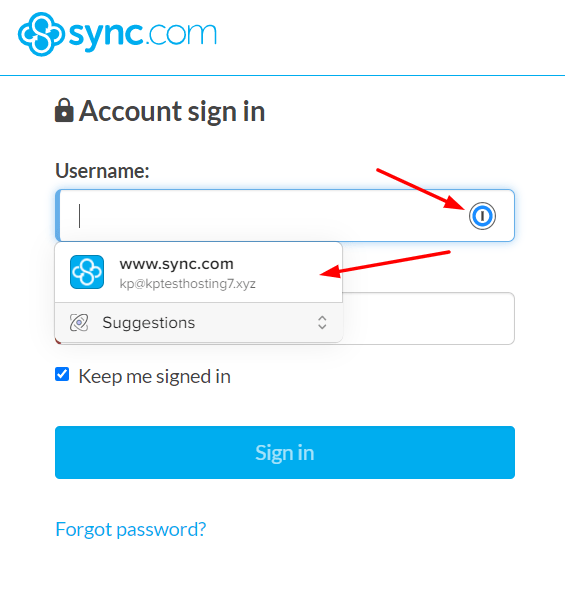Open the up-down chevron next to Suggestions
565x592 pixels.
click(322, 323)
